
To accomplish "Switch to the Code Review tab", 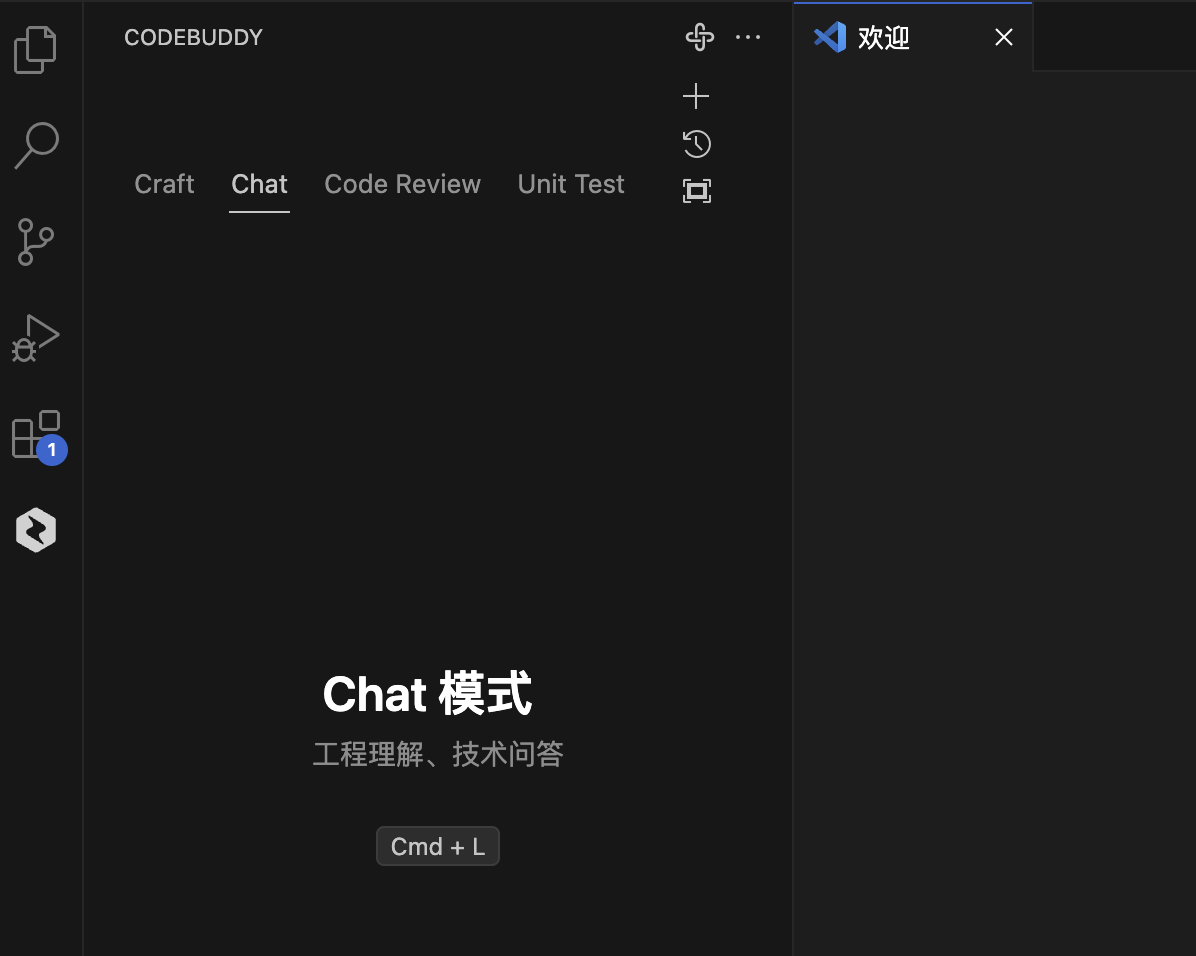I will 402,184.
